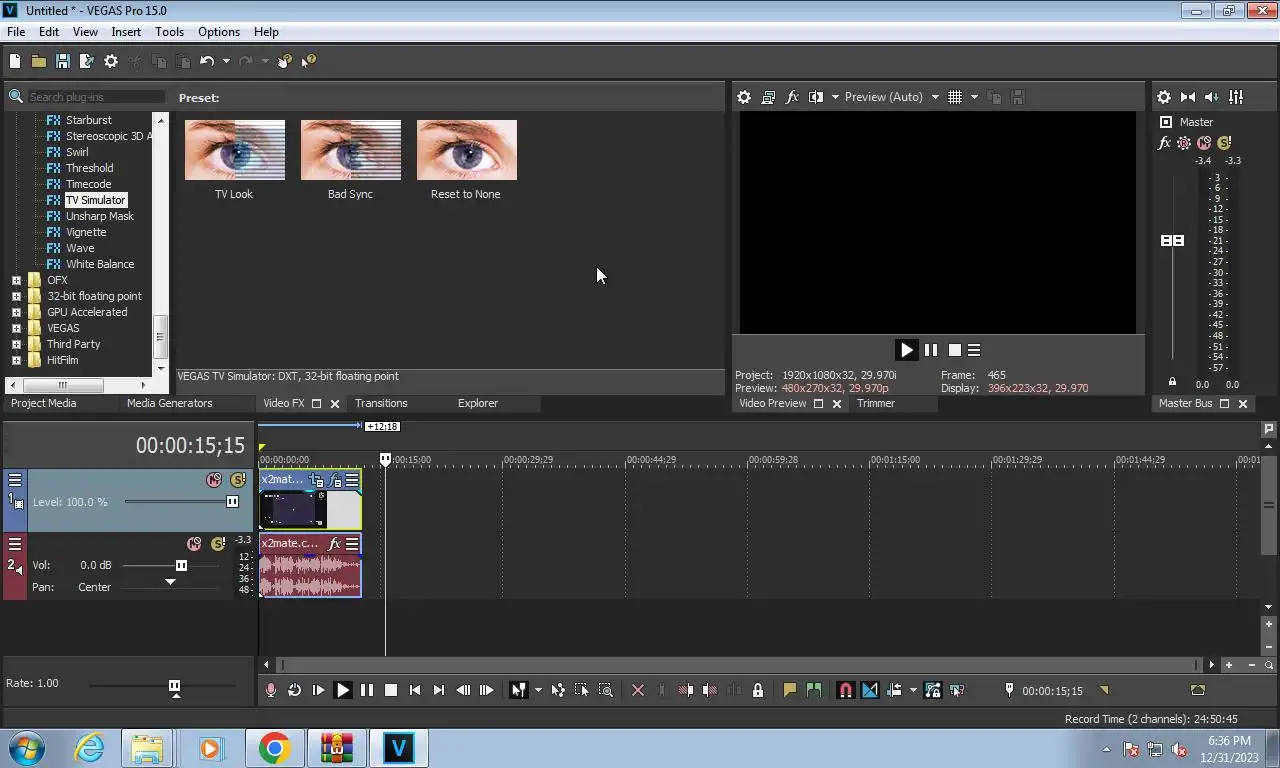
Task: Select the TV Look preset thumbnail
Action: (x=235, y=150)
